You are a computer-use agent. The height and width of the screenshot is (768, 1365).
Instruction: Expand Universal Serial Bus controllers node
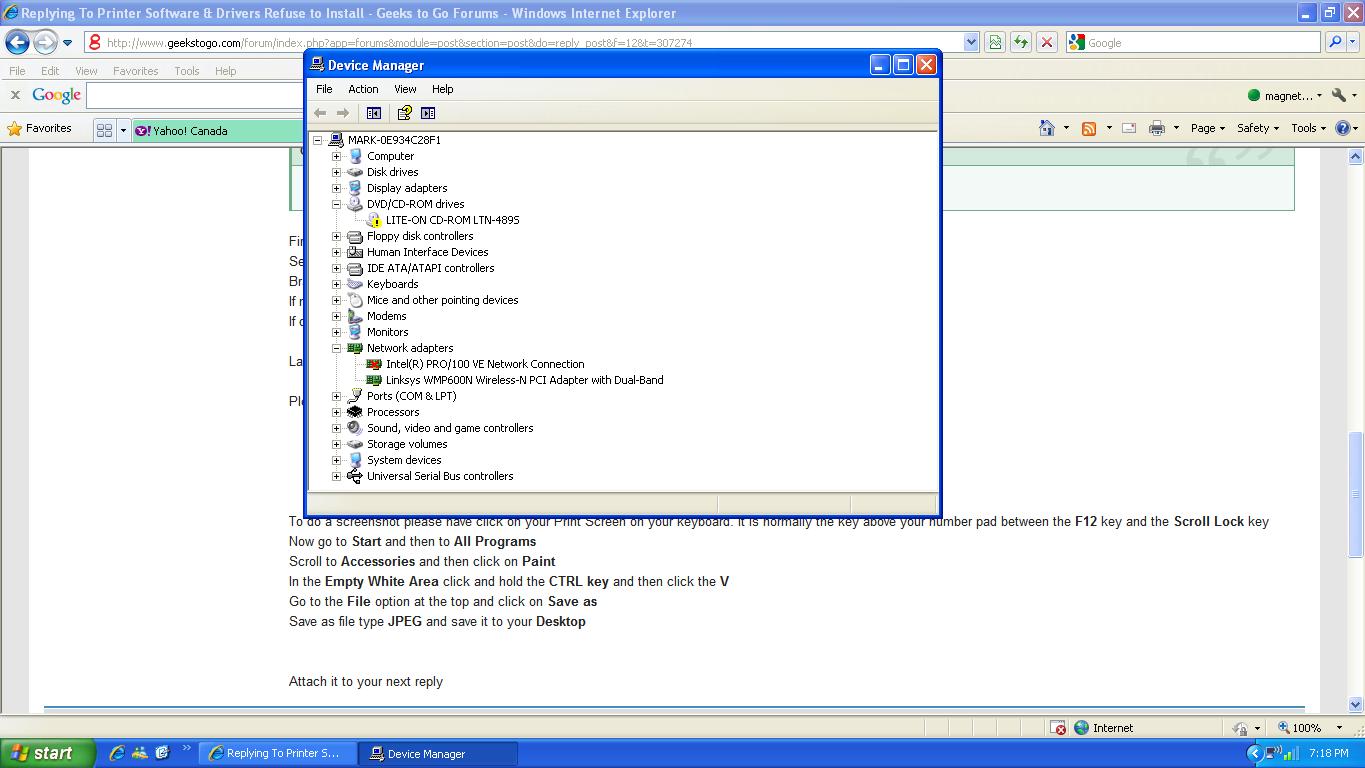coord(337,476)
